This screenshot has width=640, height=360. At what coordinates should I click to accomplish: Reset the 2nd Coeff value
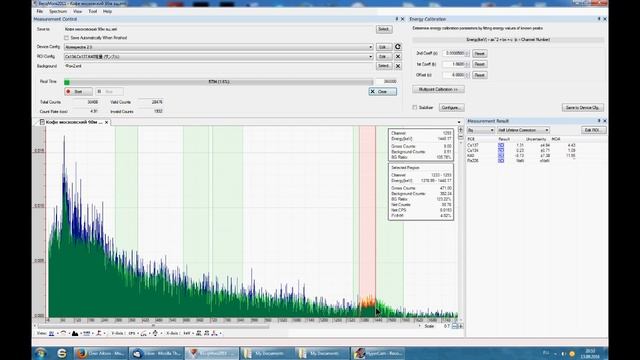point(480,53)
